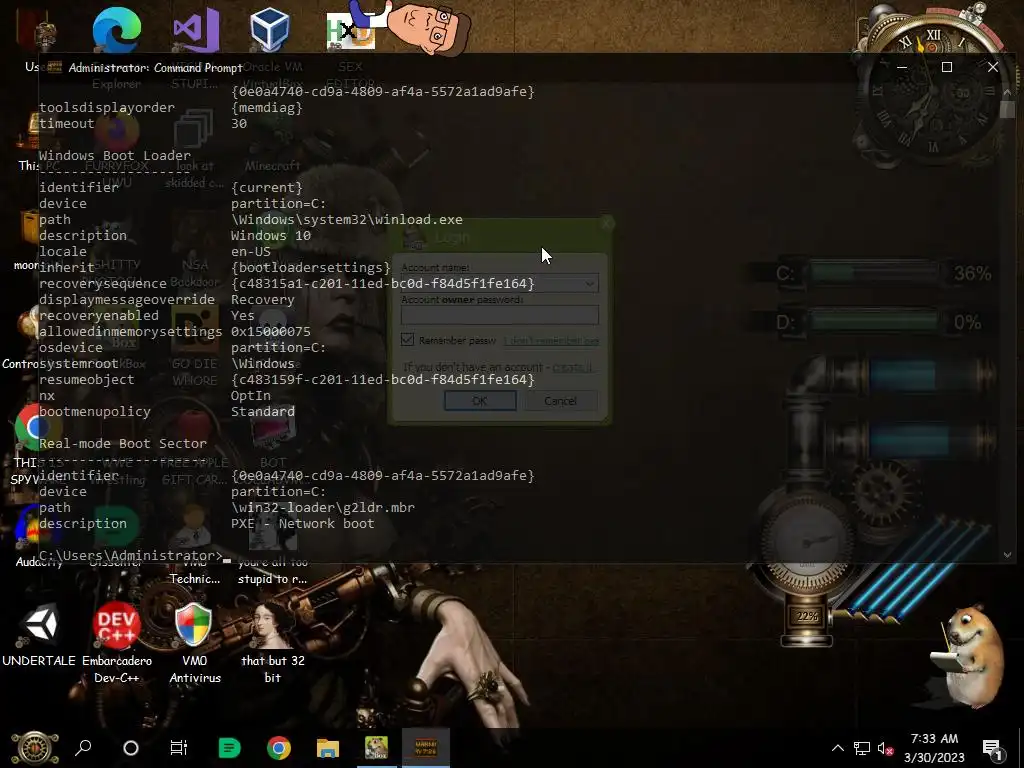Click '\win32-loader\g2ldr.mbr' path text
Screen dimensions: 1024x768
pyautogui.click(x=323, y=507)
